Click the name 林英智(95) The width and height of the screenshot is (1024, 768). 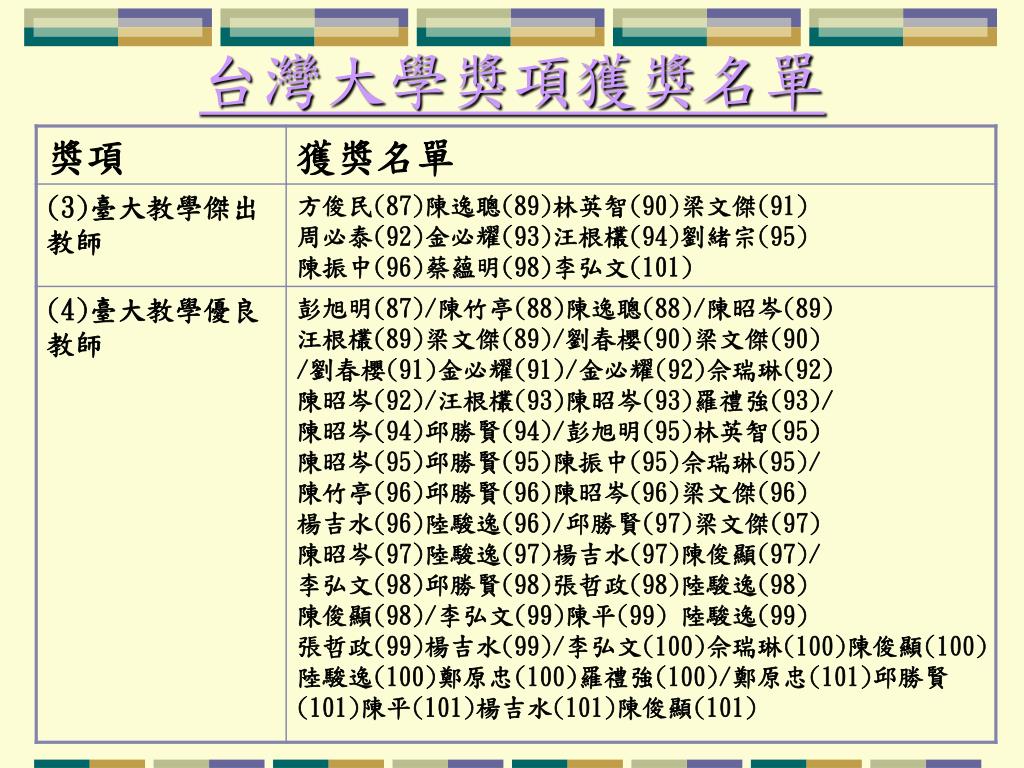click(x=758, y=431)
